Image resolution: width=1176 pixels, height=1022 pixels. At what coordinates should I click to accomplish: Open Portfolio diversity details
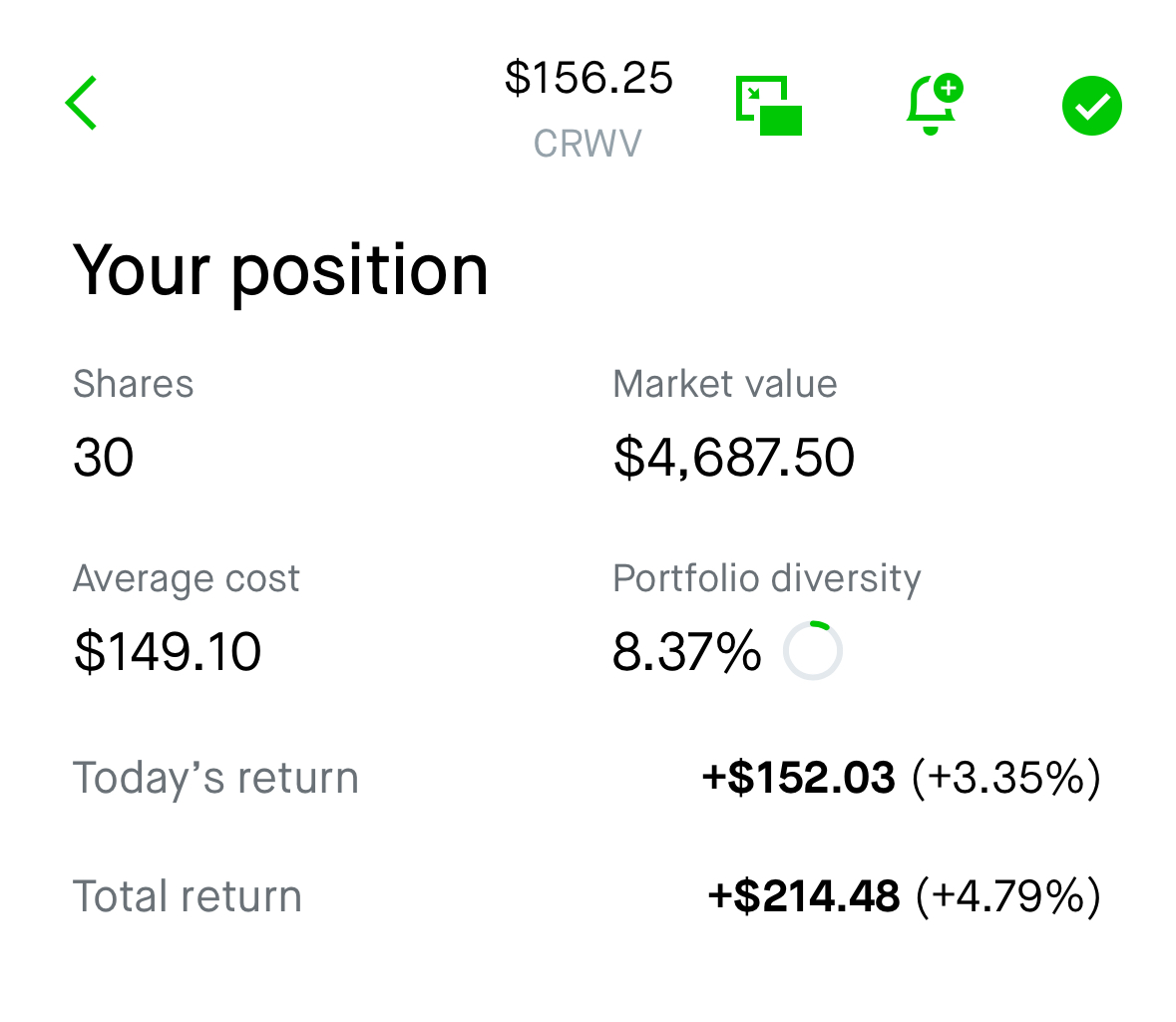pyautogui.click(x=766, y=579)
